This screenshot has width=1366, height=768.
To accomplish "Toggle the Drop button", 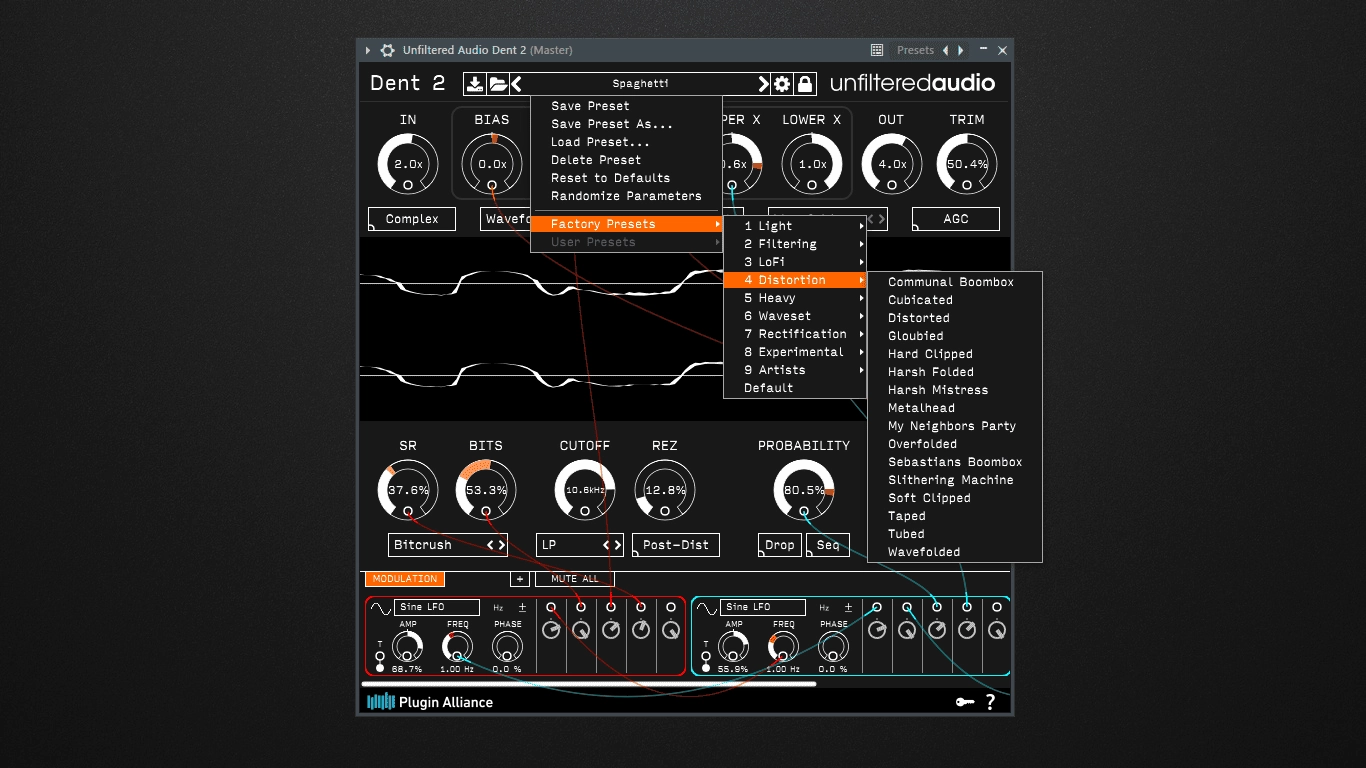I will coord(779,545).
